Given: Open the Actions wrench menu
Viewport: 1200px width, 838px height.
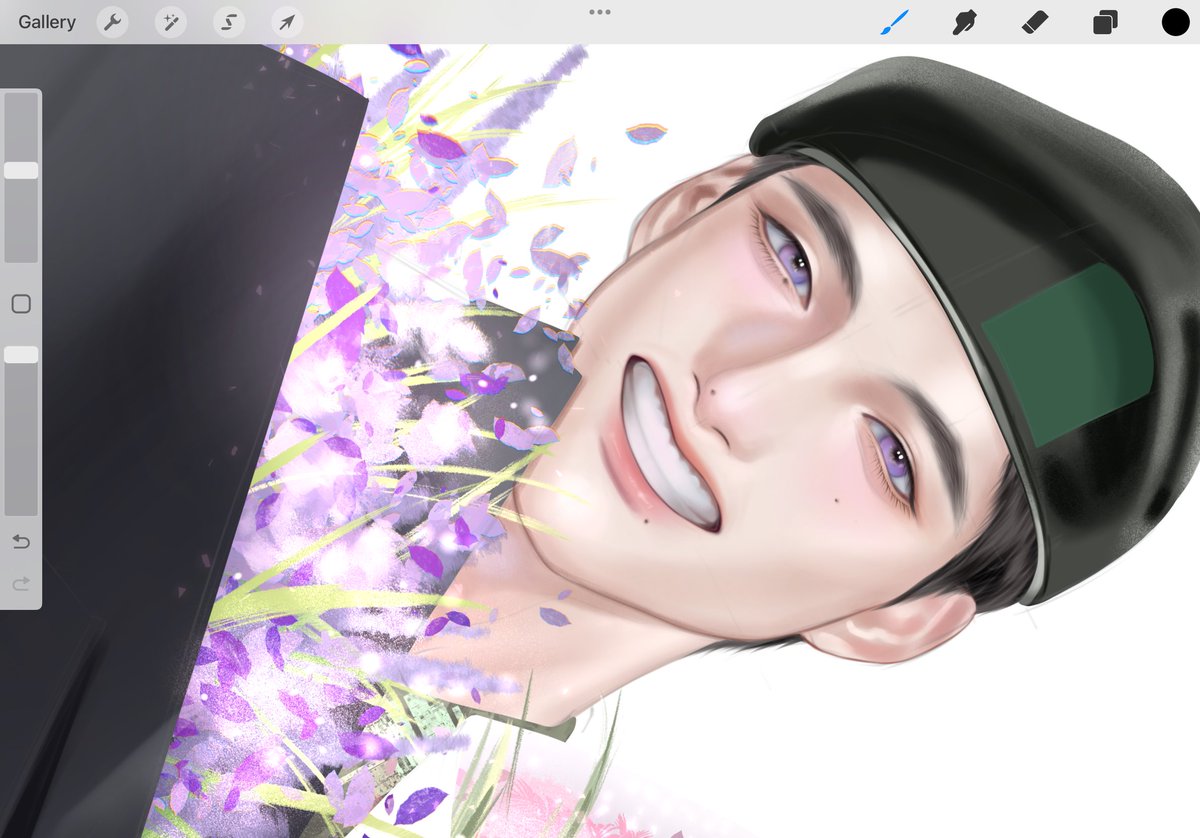Looking at the screenshot, I should pos(112,22).
